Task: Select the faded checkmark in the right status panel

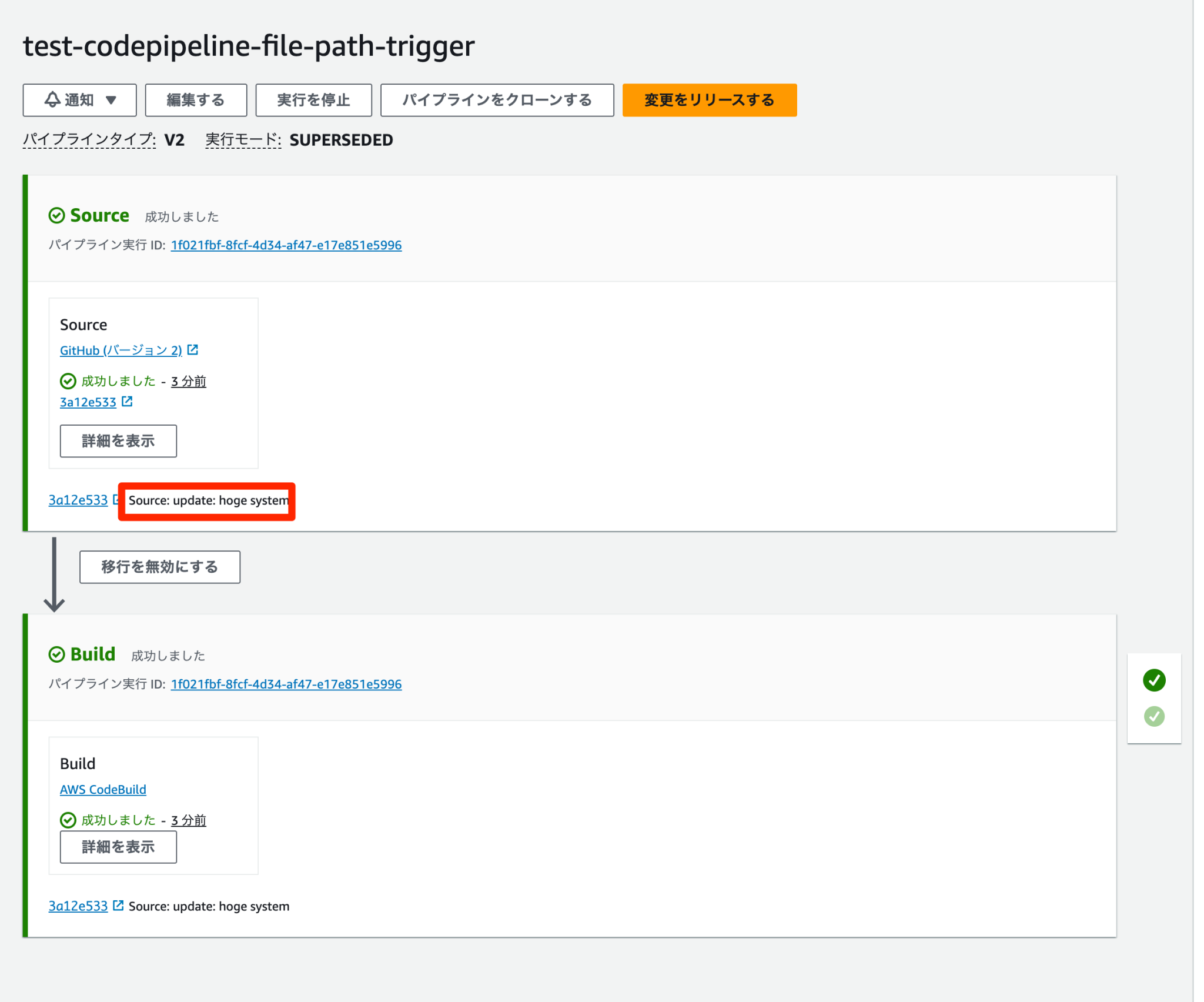Action: pyautogui.click(x=1154, y=716)
